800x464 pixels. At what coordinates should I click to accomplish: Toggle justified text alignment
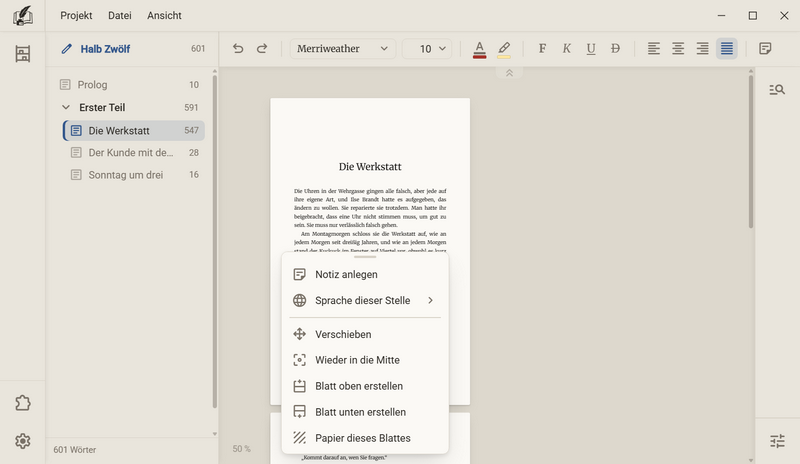point(727,48)
